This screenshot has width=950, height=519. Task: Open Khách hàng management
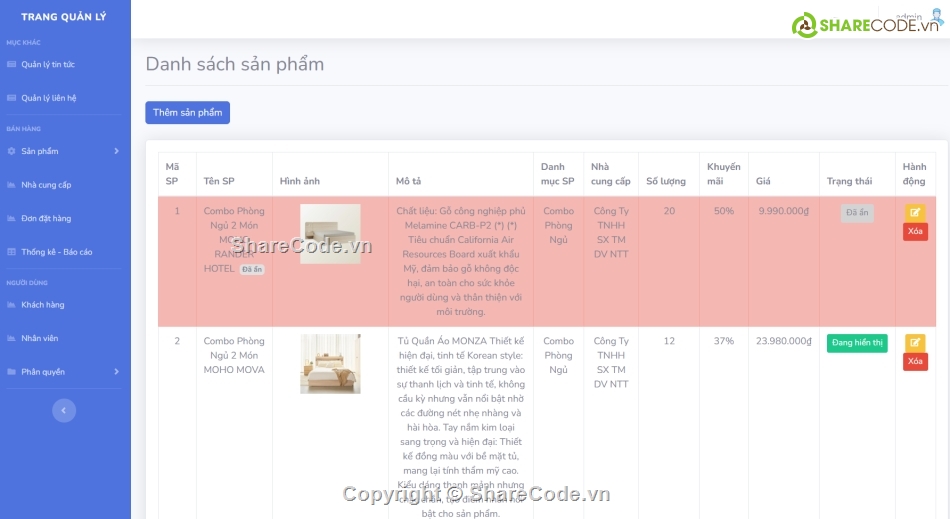(x=42, y=305)
